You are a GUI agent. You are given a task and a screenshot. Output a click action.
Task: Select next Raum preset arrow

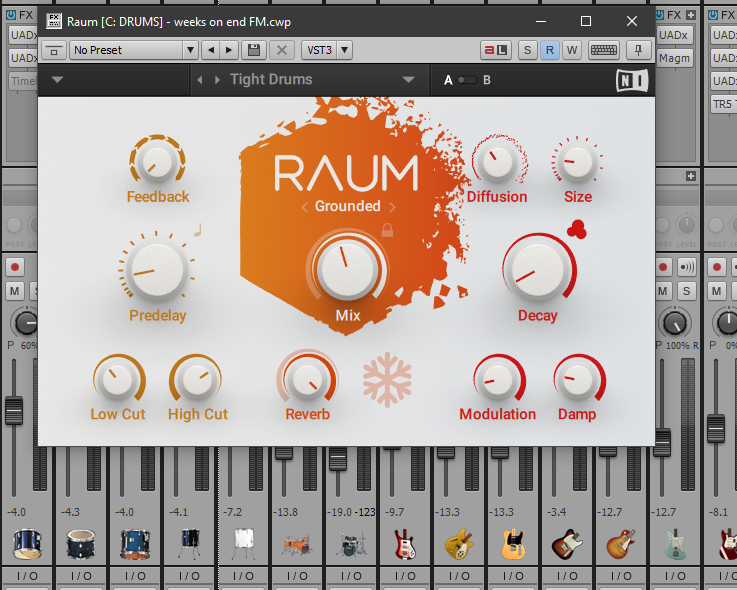pos(217,80)
